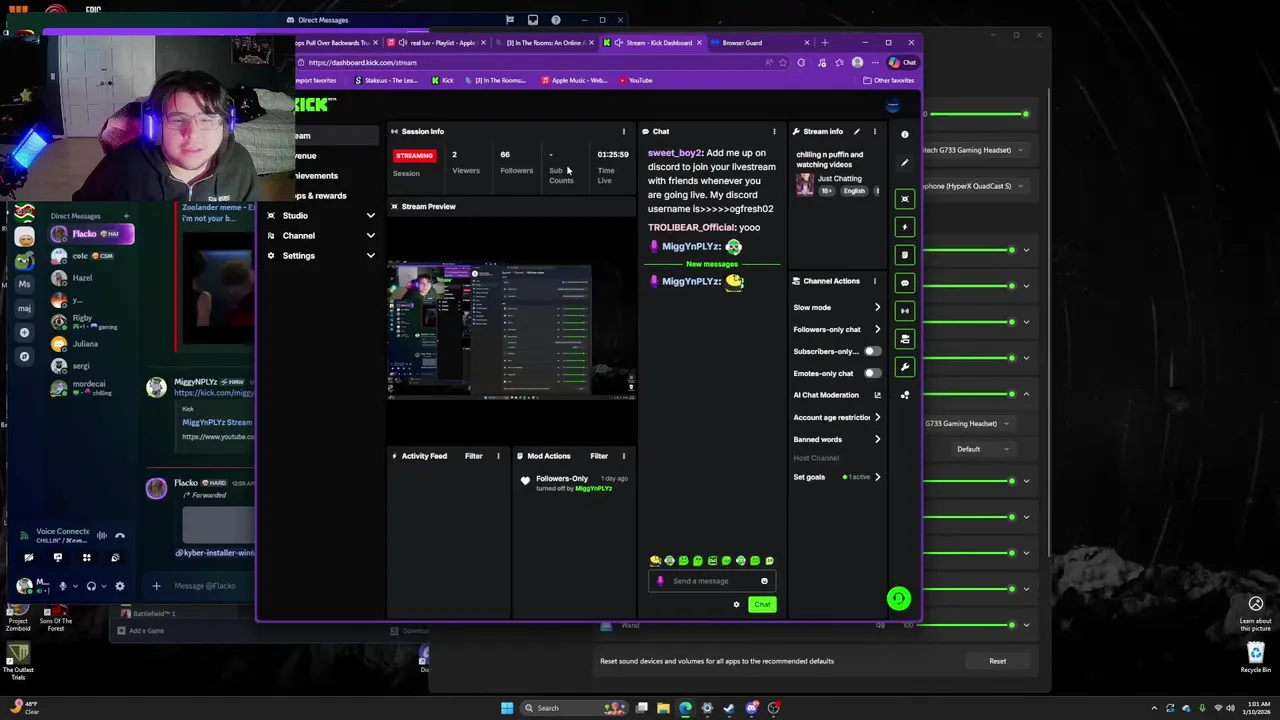Add a Discord server with plus icon

[25, 332]
